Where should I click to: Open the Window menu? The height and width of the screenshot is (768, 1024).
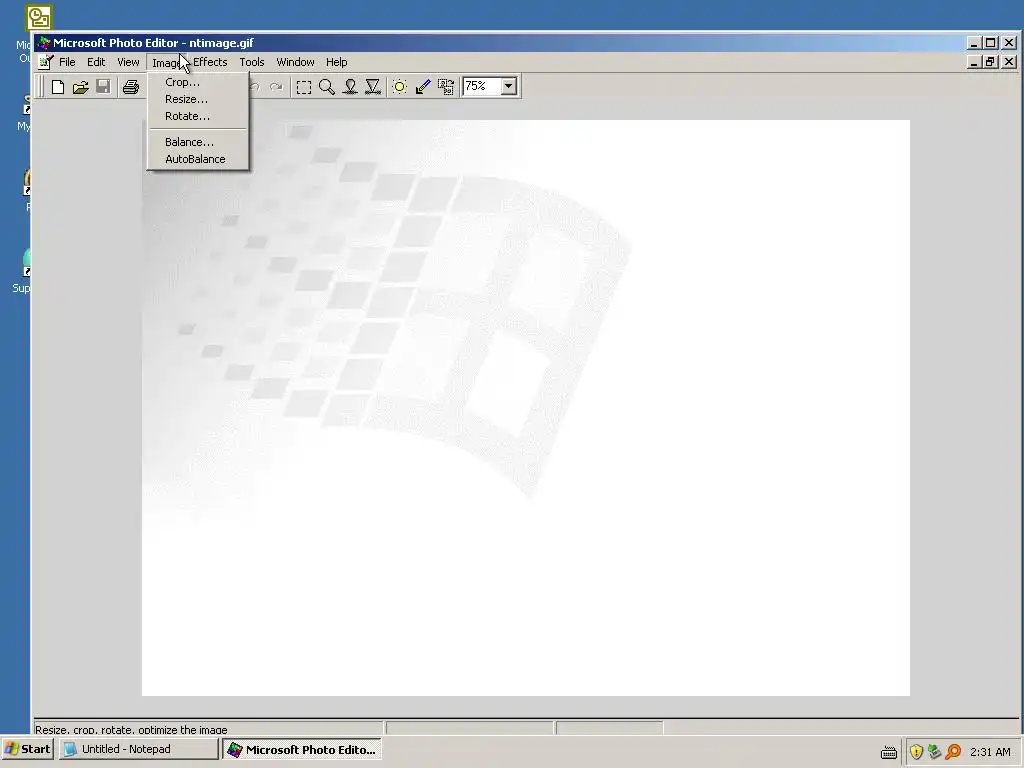tap(295, 62)
